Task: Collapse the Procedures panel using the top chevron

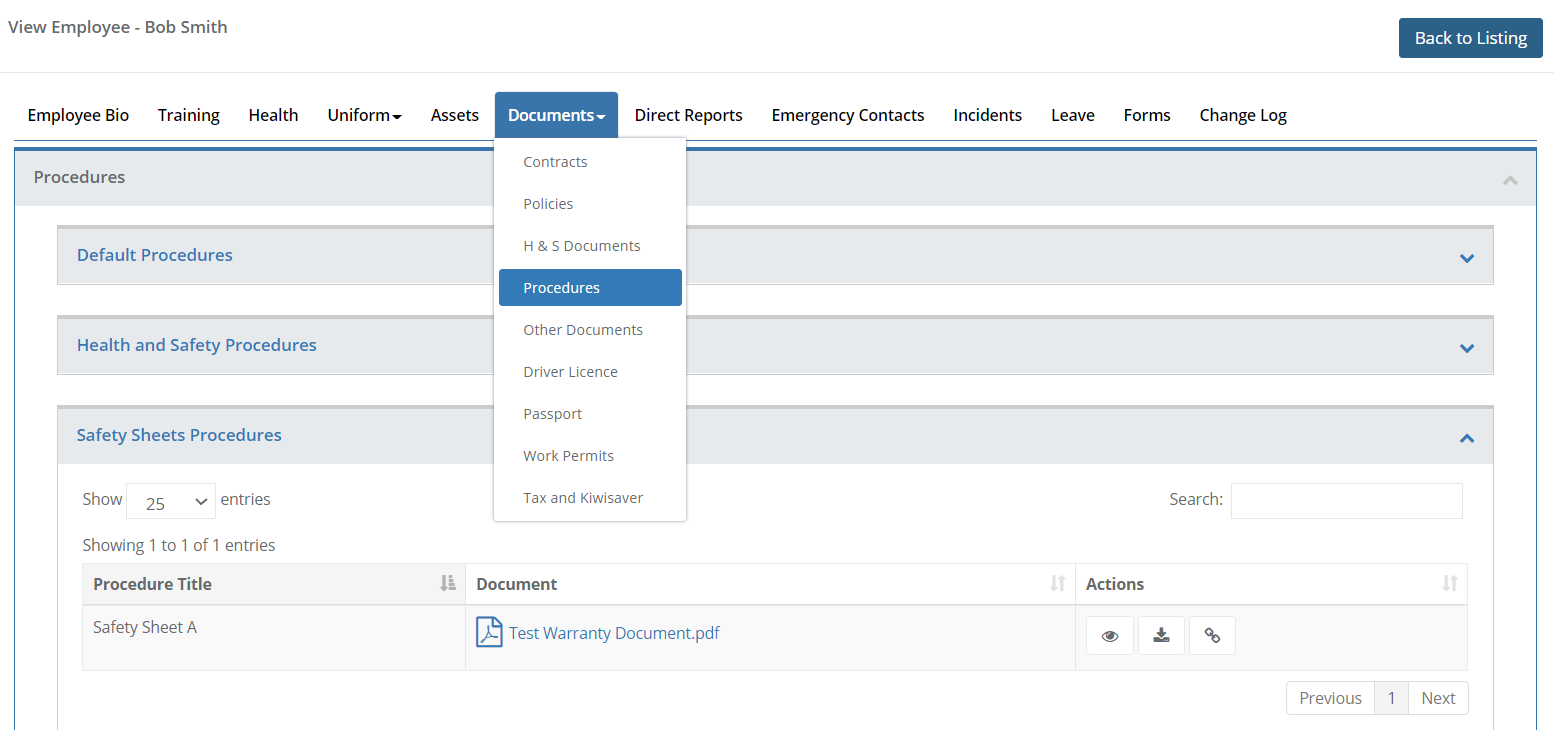Action: [x=1510, y=180]
